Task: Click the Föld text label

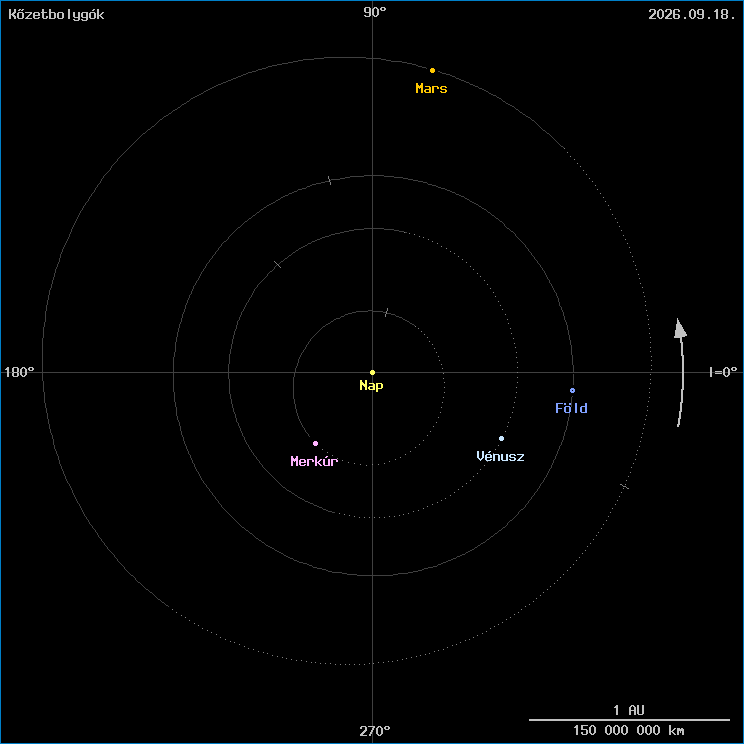Action: coord(571,408)
